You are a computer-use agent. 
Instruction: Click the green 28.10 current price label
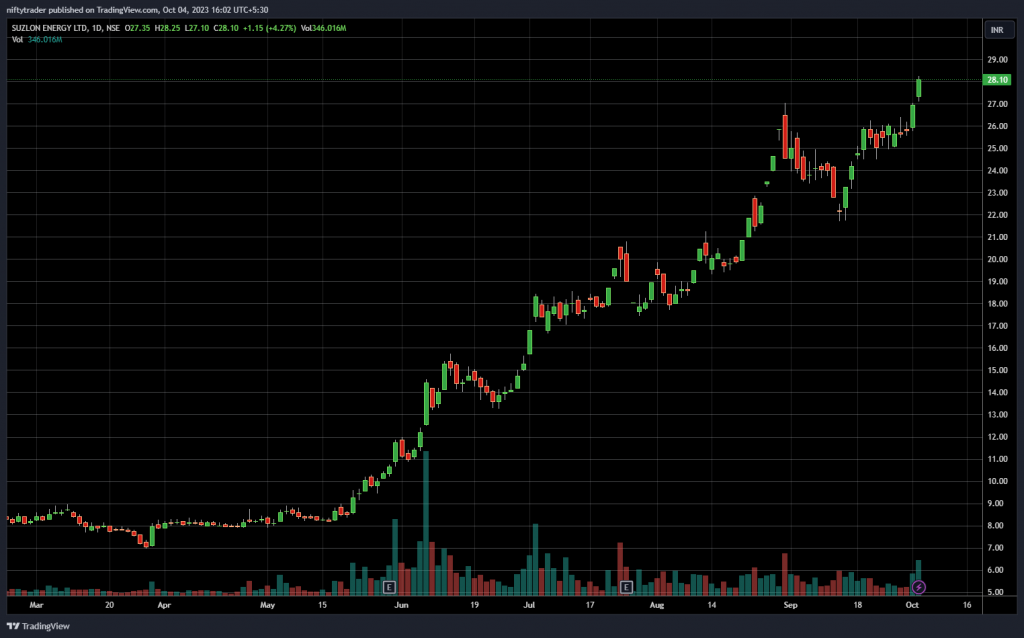(997, 80)
